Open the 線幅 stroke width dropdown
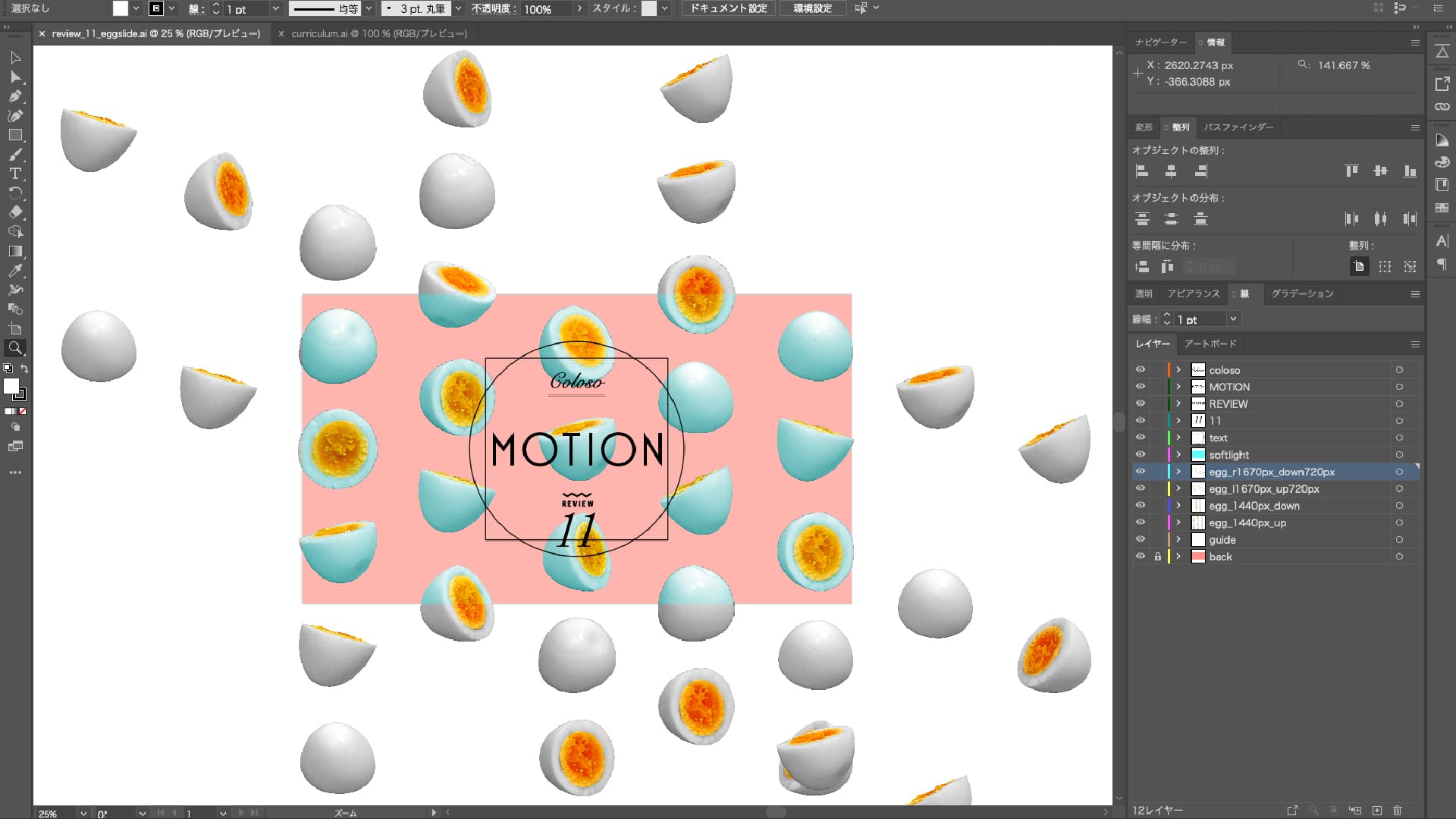1456x819 pixels. coord(1233,319)
